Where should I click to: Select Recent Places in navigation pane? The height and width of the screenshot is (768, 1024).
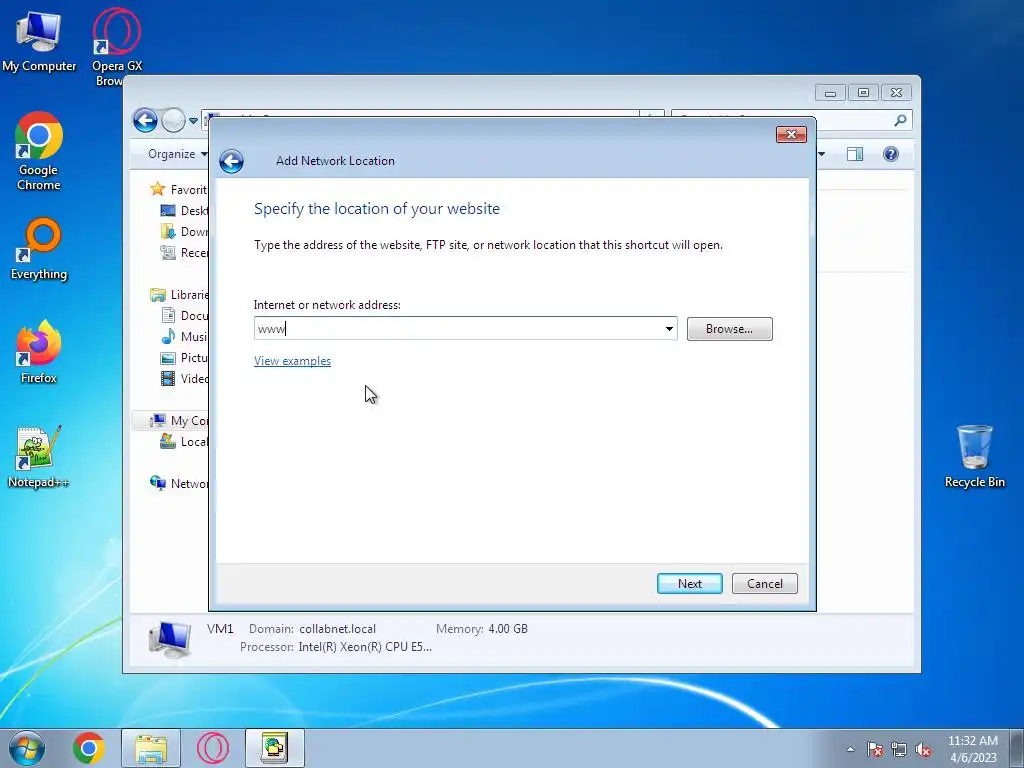184,252
